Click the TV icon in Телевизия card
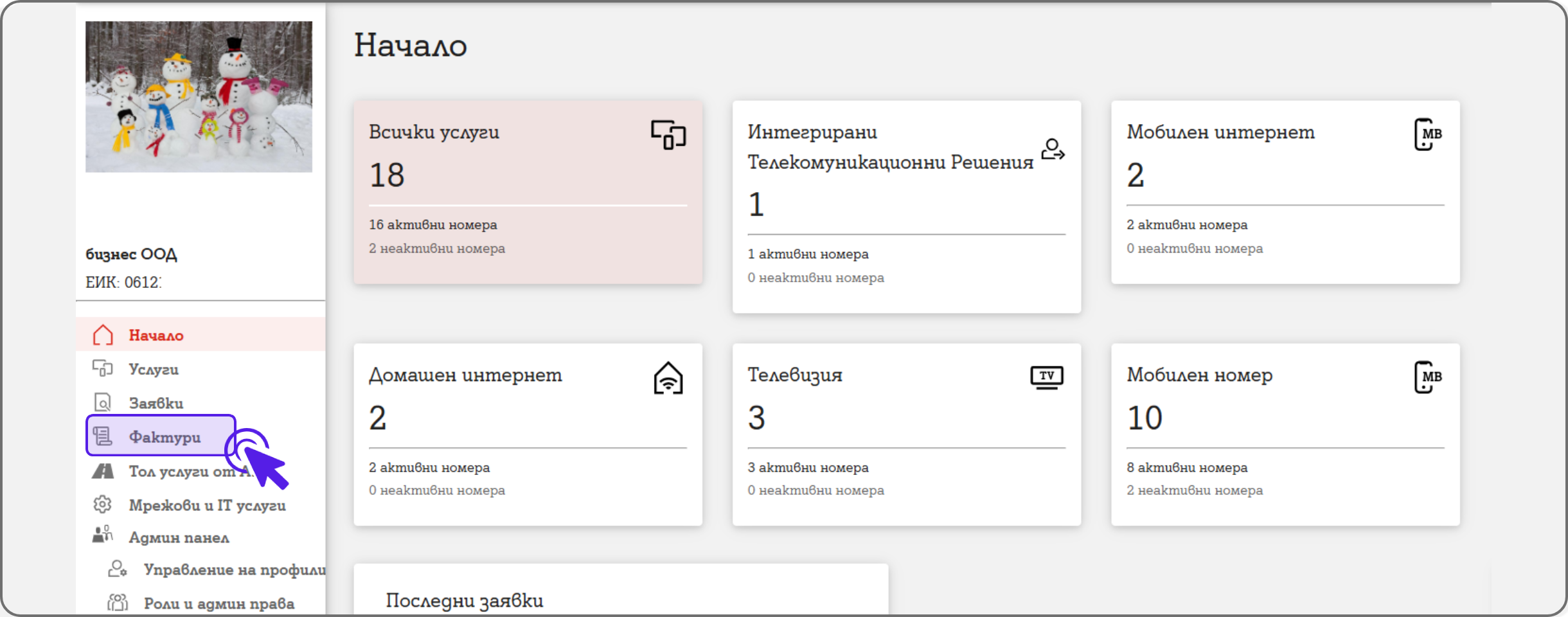1568x617 pixels. coord(1047,377)
